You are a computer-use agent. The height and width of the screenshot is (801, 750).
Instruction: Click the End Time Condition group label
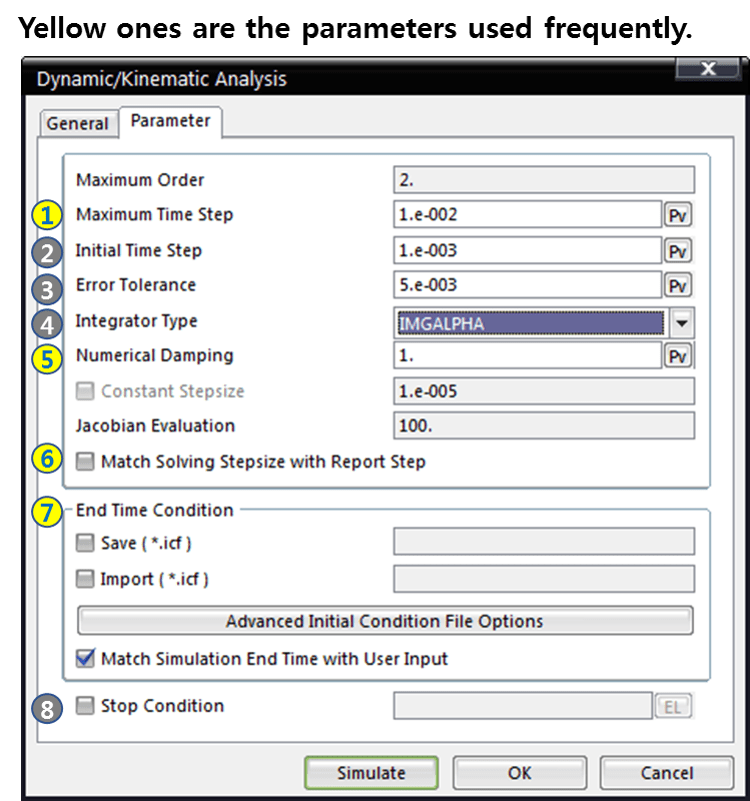pos(155,510)
